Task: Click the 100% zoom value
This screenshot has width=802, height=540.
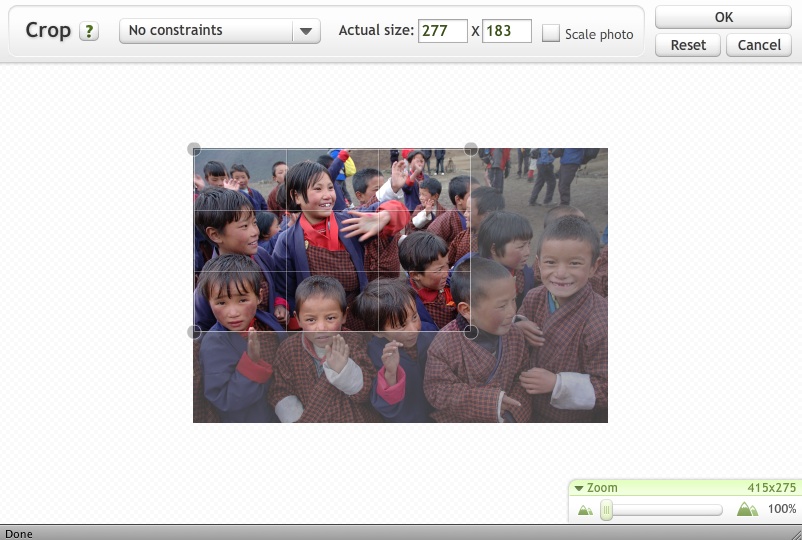Action: pyautogui.click(x=782, y=509)
